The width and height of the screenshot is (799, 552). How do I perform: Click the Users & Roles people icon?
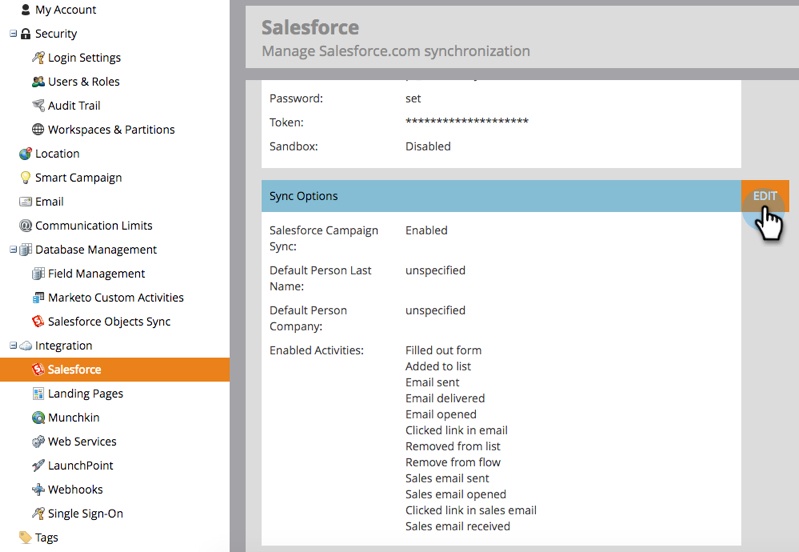(38, 82)
